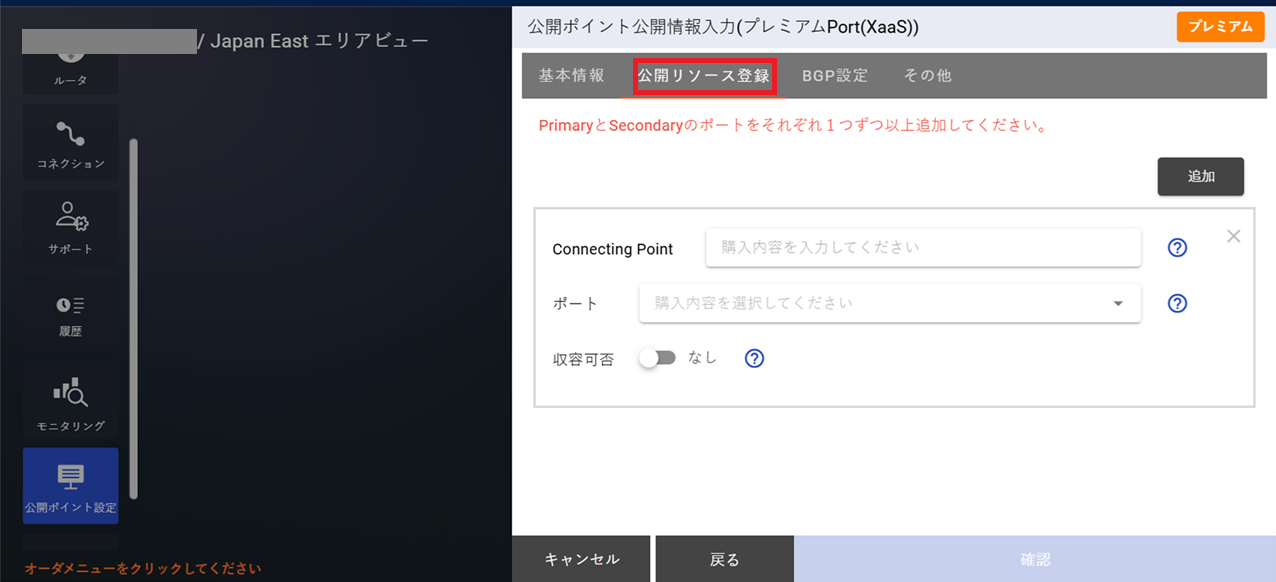Click the help icon next to ポート
This screenshot has width=1276, height=582.
(x=1177, y=303)
